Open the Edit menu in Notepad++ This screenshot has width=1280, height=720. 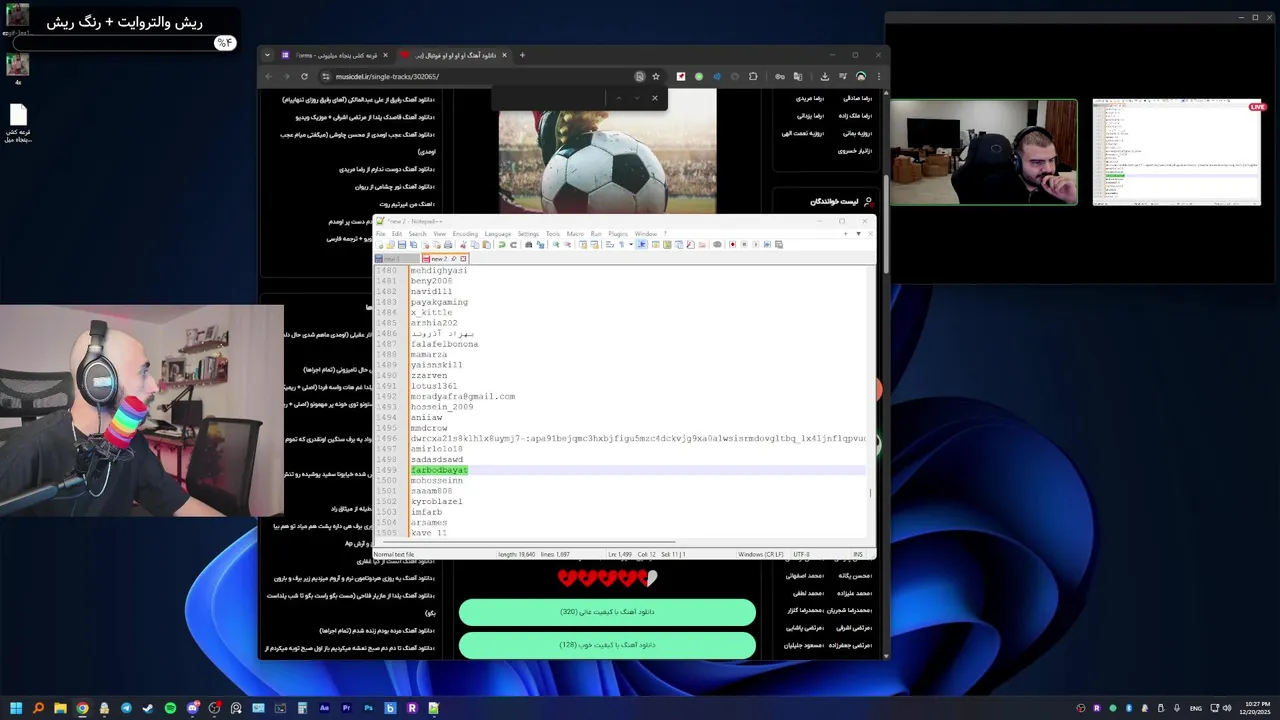397,234
